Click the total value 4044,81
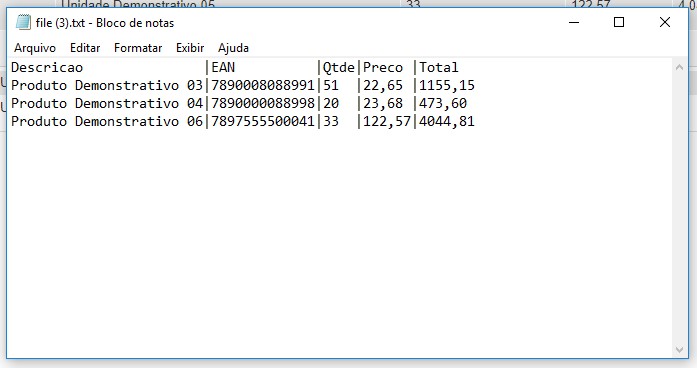The image size is (697, 368). click(447, 122)
